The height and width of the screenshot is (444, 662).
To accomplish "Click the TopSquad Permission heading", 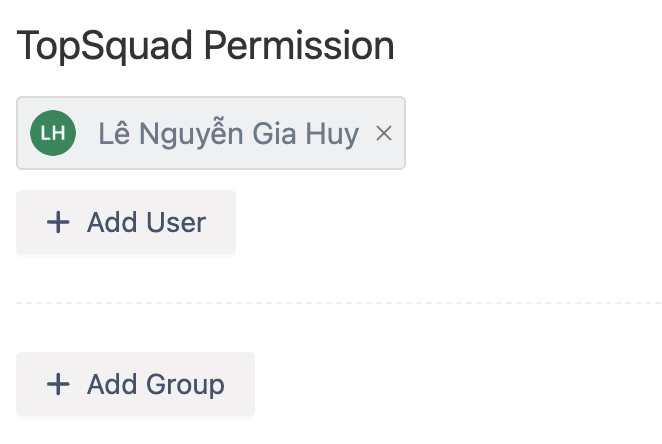I will coord(206,46).
